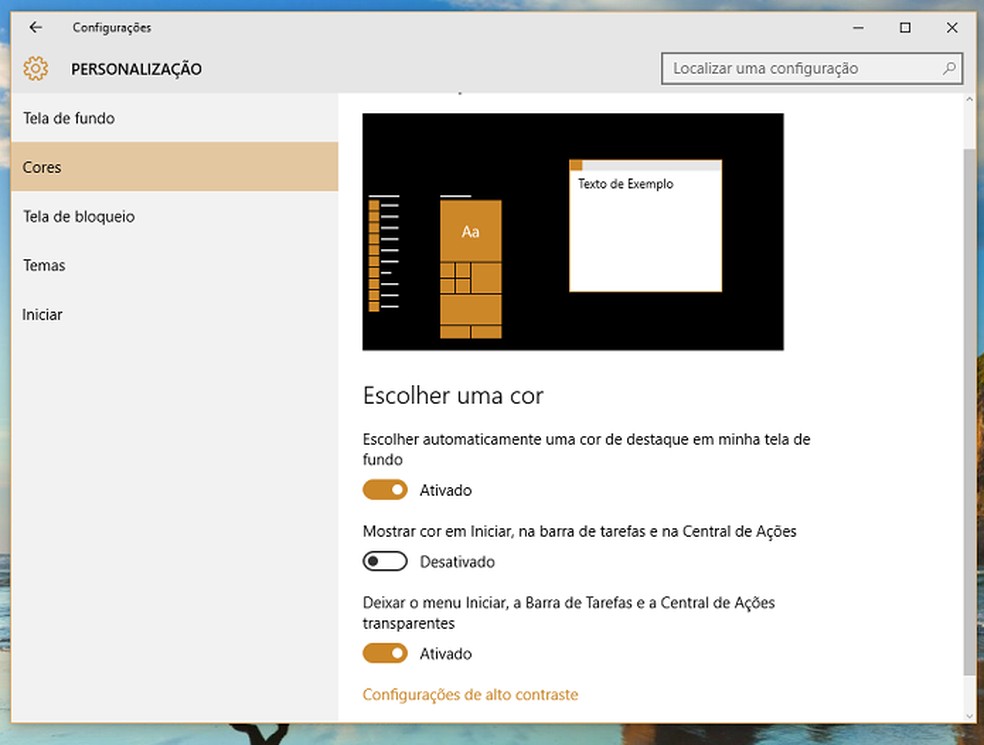Select Iniciar in the sidebar
Viewport: 984px width, 745px height.
coord(41,314)
